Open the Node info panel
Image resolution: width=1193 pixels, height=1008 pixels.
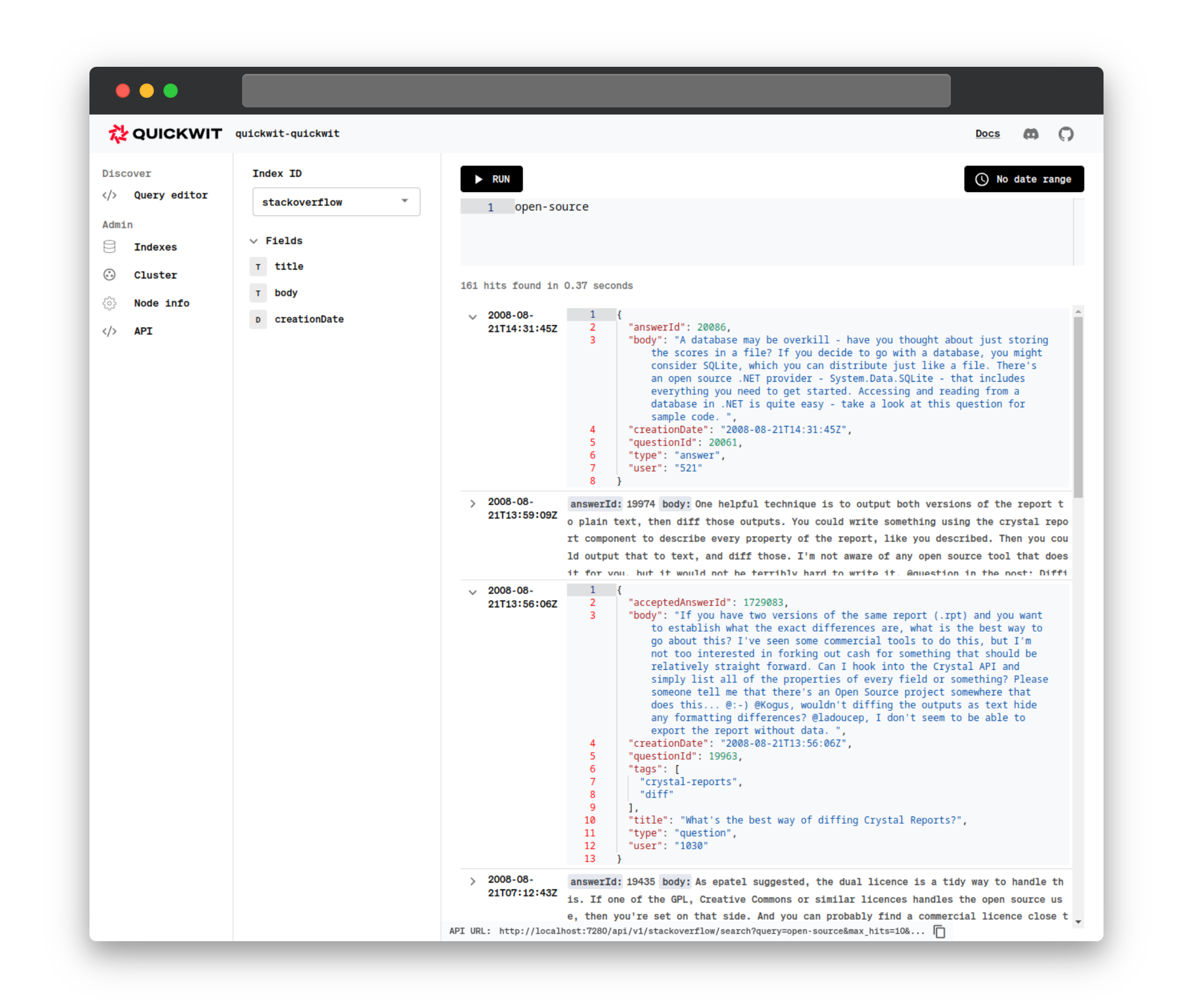[160, 303]
